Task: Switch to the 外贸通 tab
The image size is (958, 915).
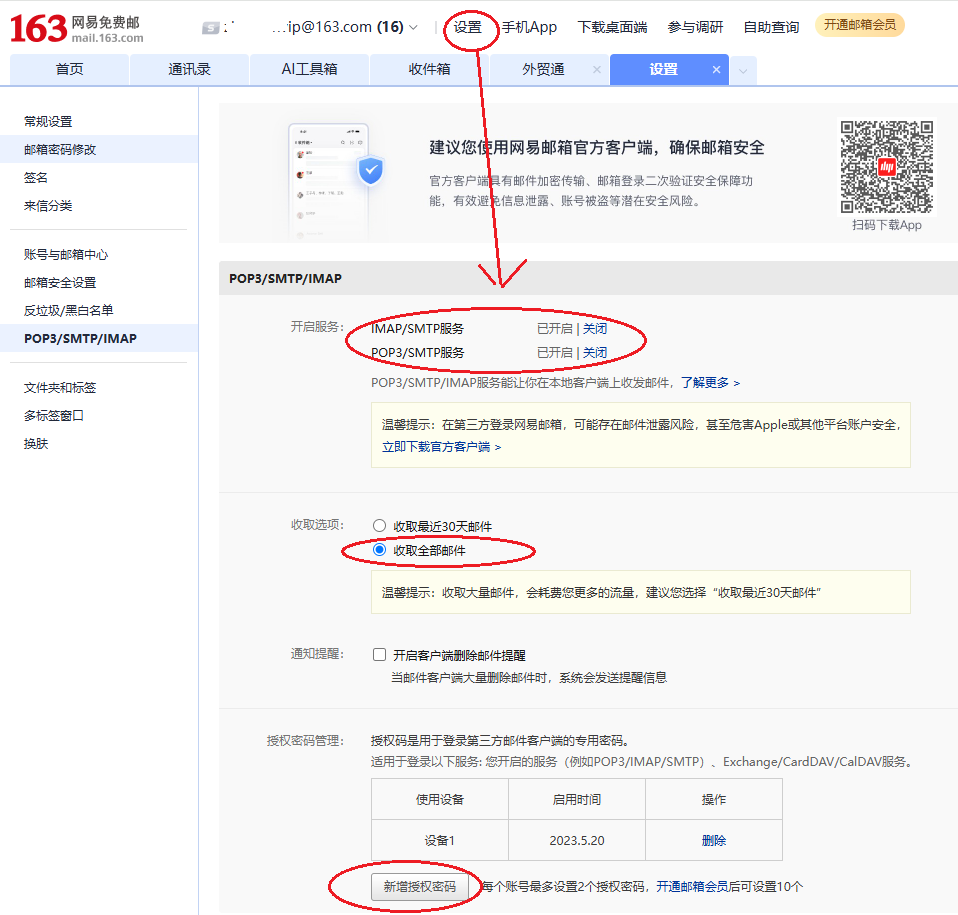Action: tap(543, 70)
